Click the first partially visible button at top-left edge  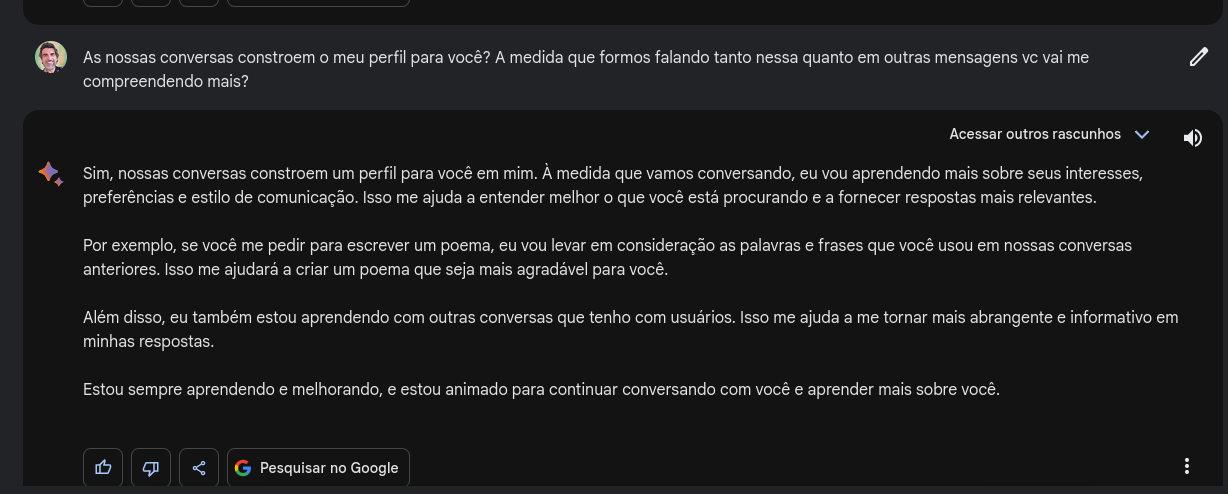103,3
